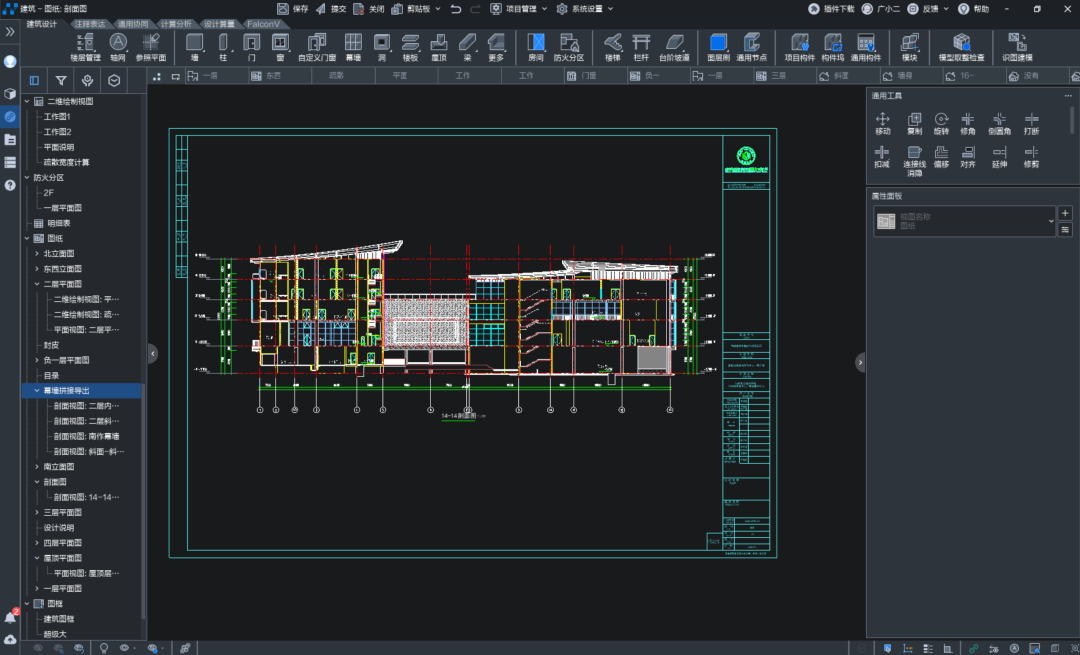Select the 台阶坡道 steps and ramp tool
The image size is (1080, 655).
pos(674,47)
